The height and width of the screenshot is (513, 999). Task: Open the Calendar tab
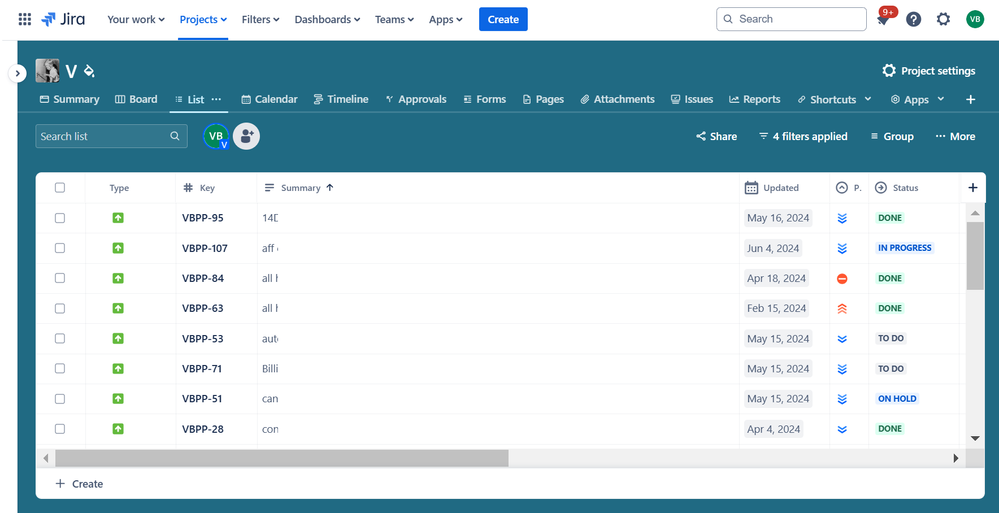(x=269, y=99)
